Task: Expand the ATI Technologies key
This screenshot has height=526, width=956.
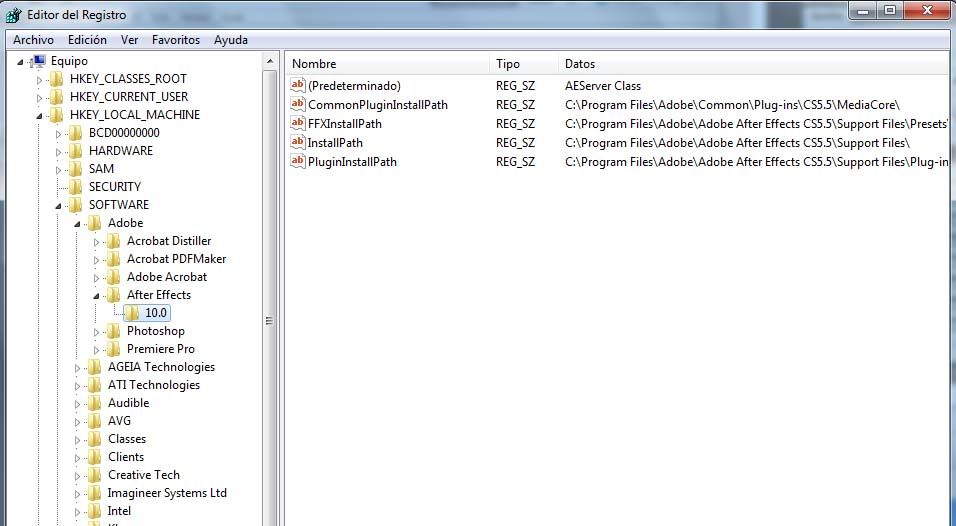Action: pos(77,386)
